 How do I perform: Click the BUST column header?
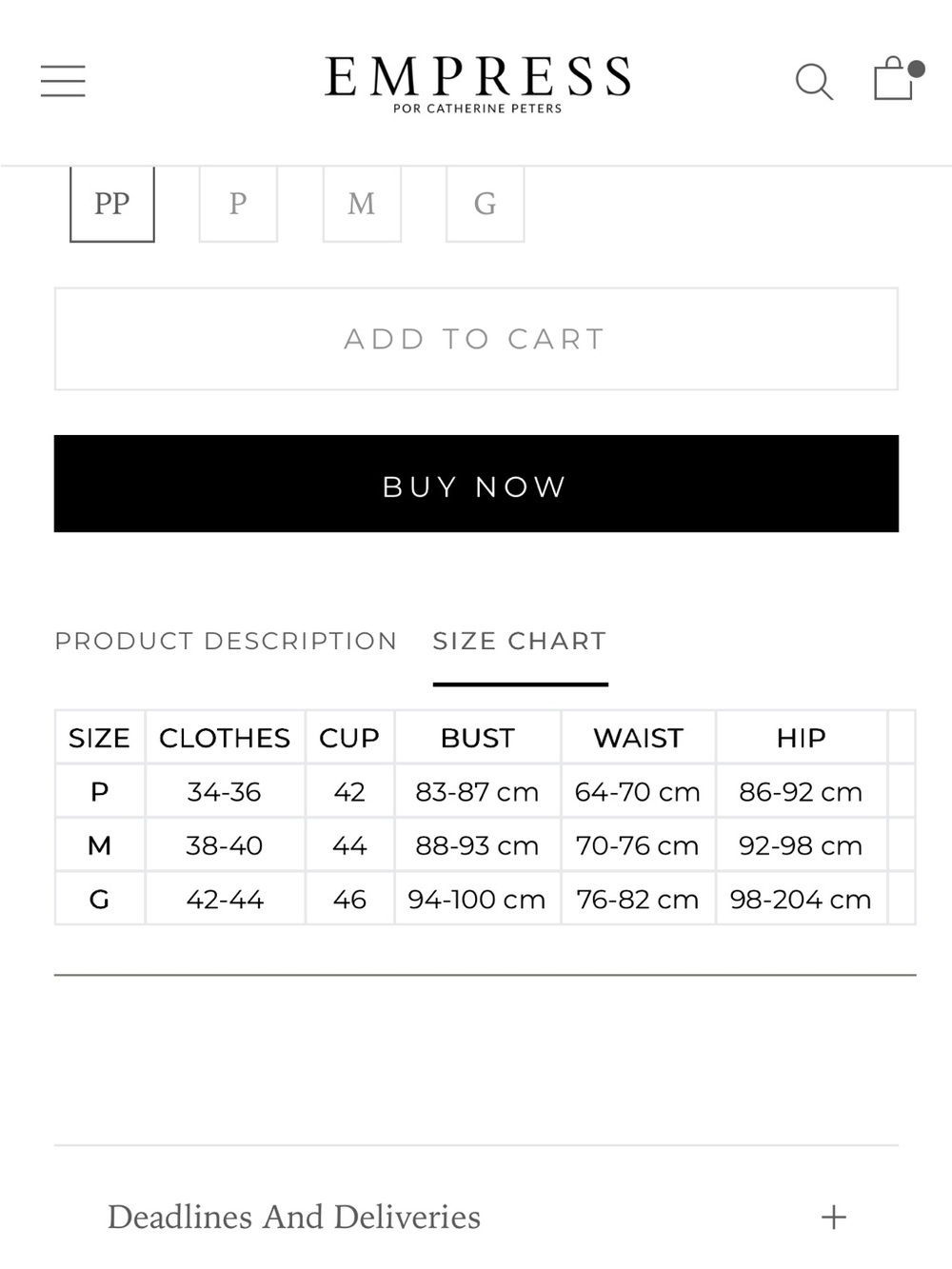[477, 737]
